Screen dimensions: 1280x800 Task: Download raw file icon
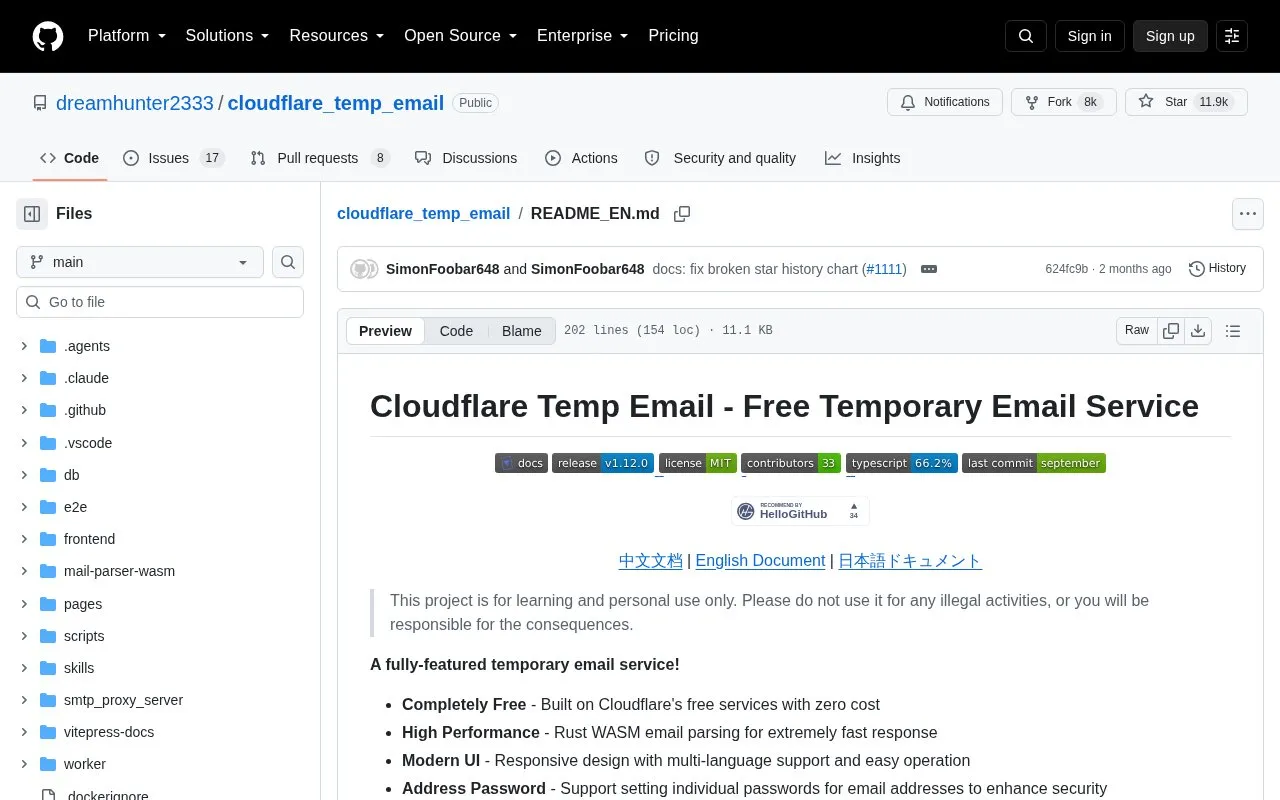1198,331
